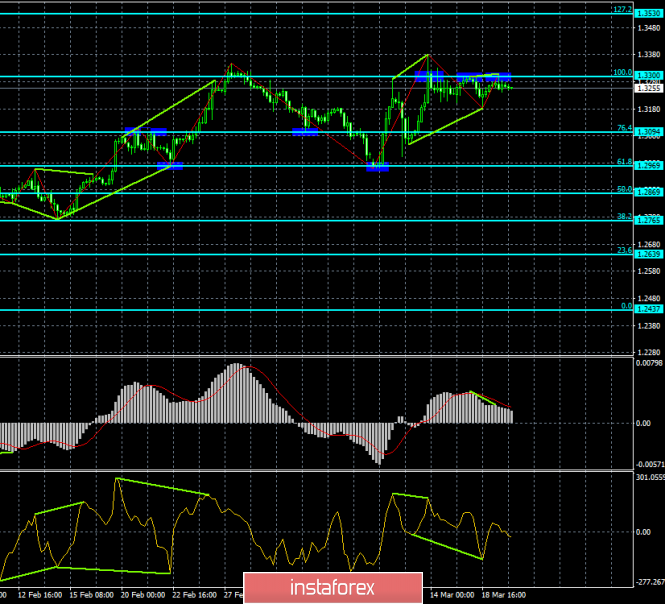Click the 1.3380 price scale value
The image size is (665, 604).
click(649, 55)
